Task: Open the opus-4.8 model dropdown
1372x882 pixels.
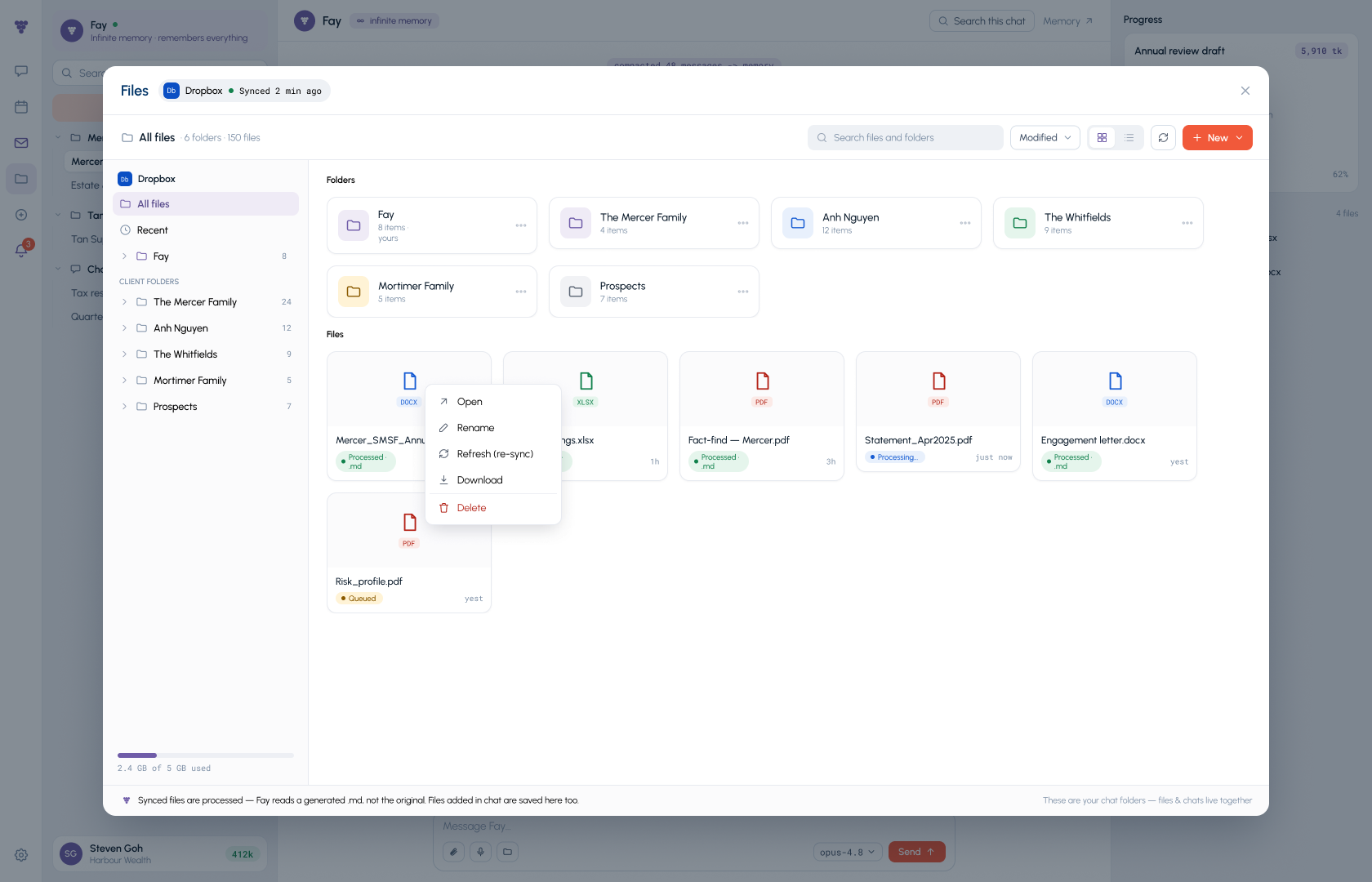Action: point(848,852)
